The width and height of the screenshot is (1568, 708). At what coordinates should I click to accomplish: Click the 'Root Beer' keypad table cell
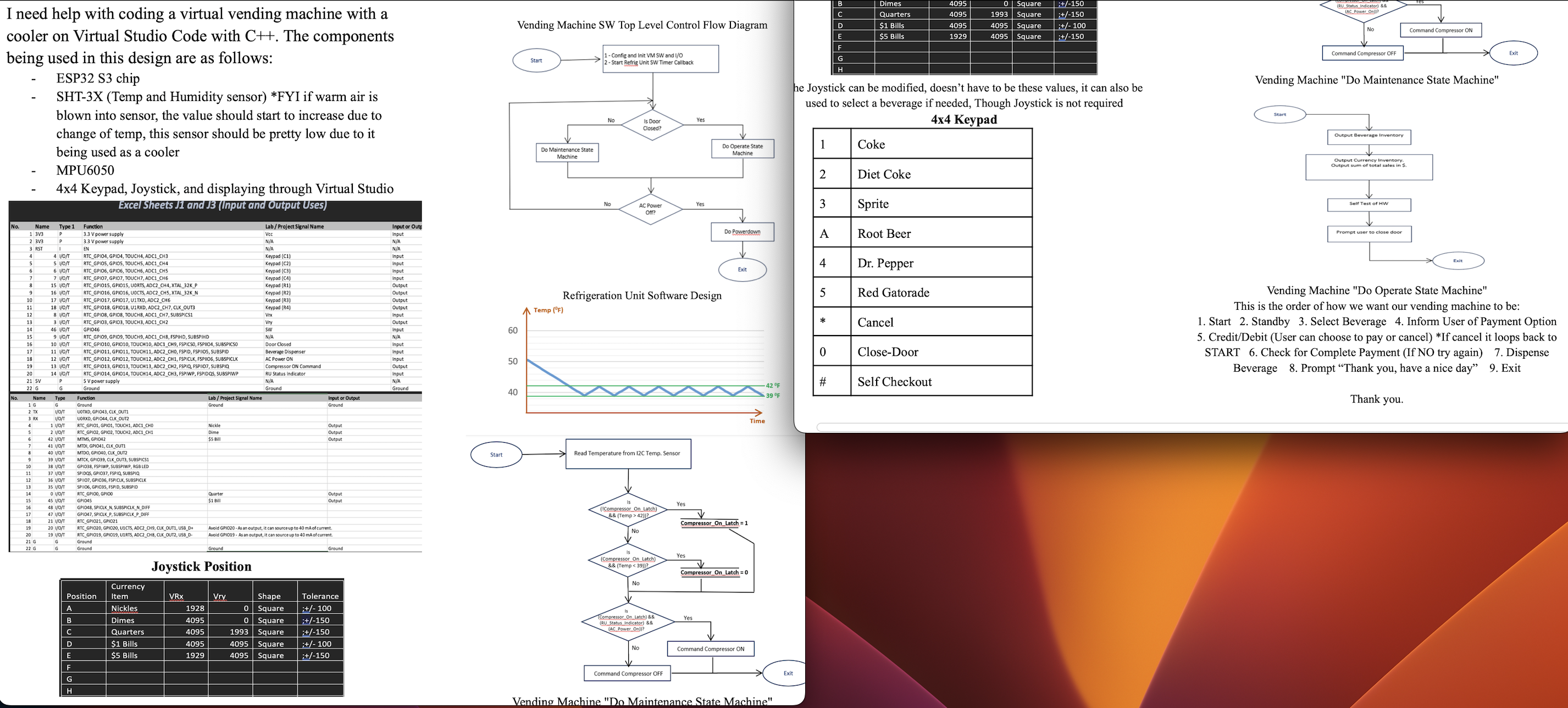pos(940,233)
